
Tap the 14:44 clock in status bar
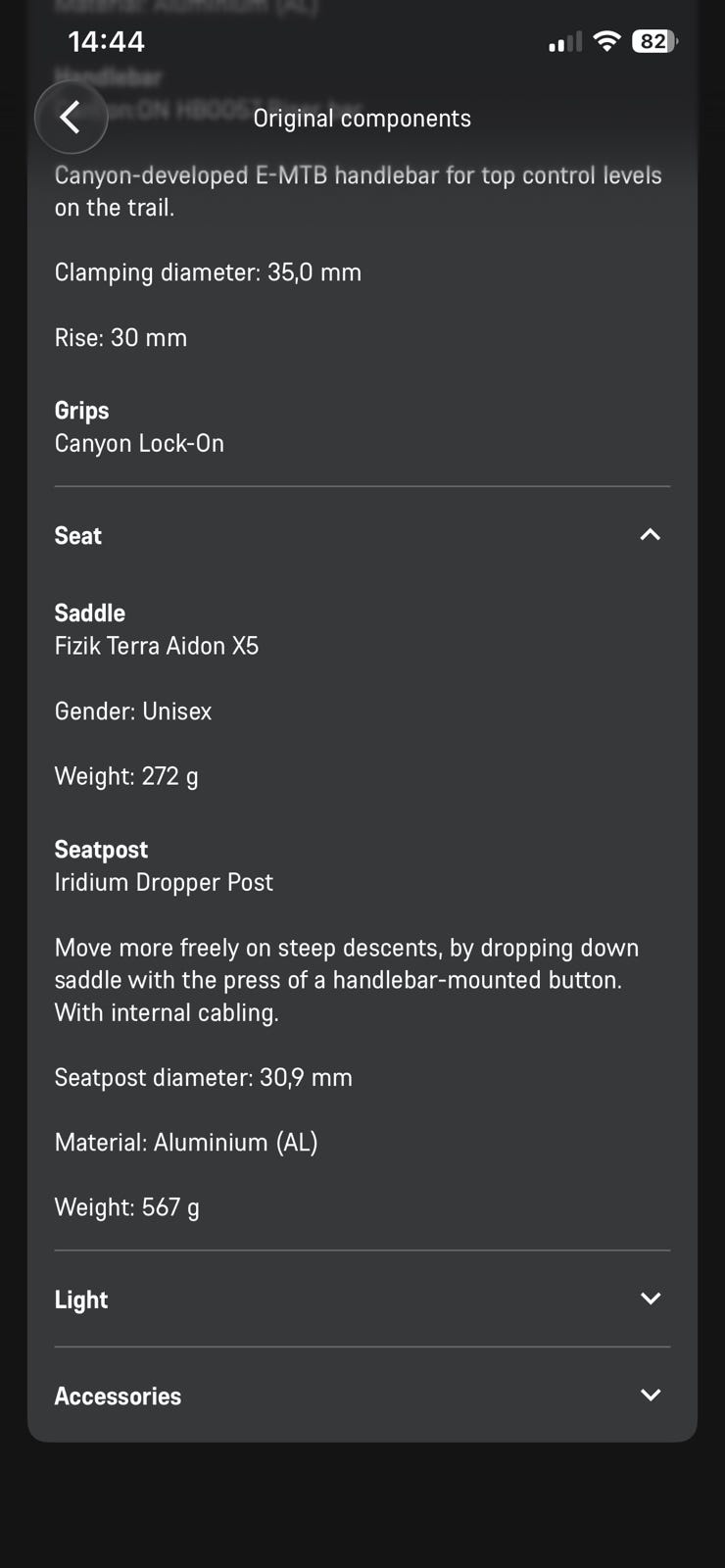[106, 41]
